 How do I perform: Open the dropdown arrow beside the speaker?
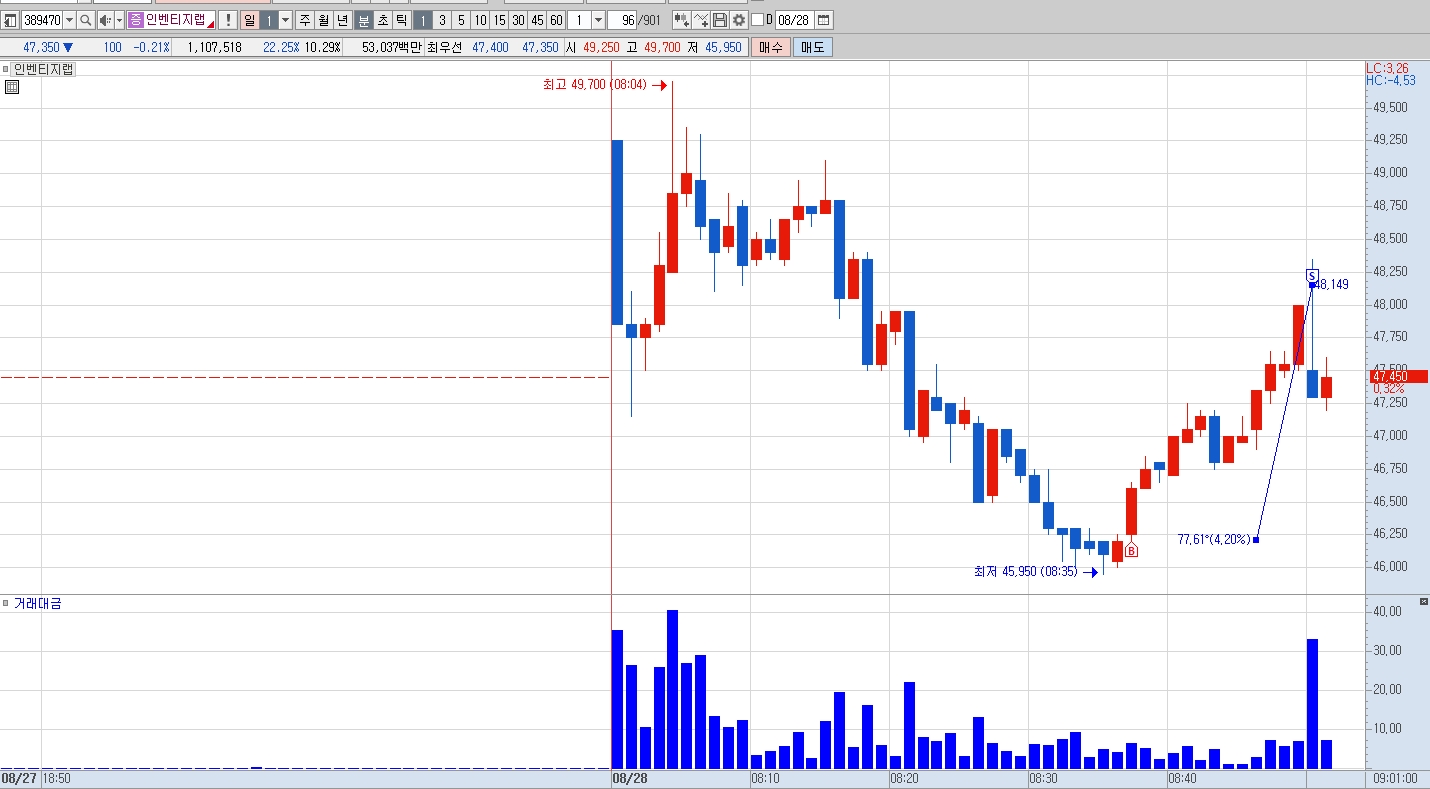[x=119, y=20]
